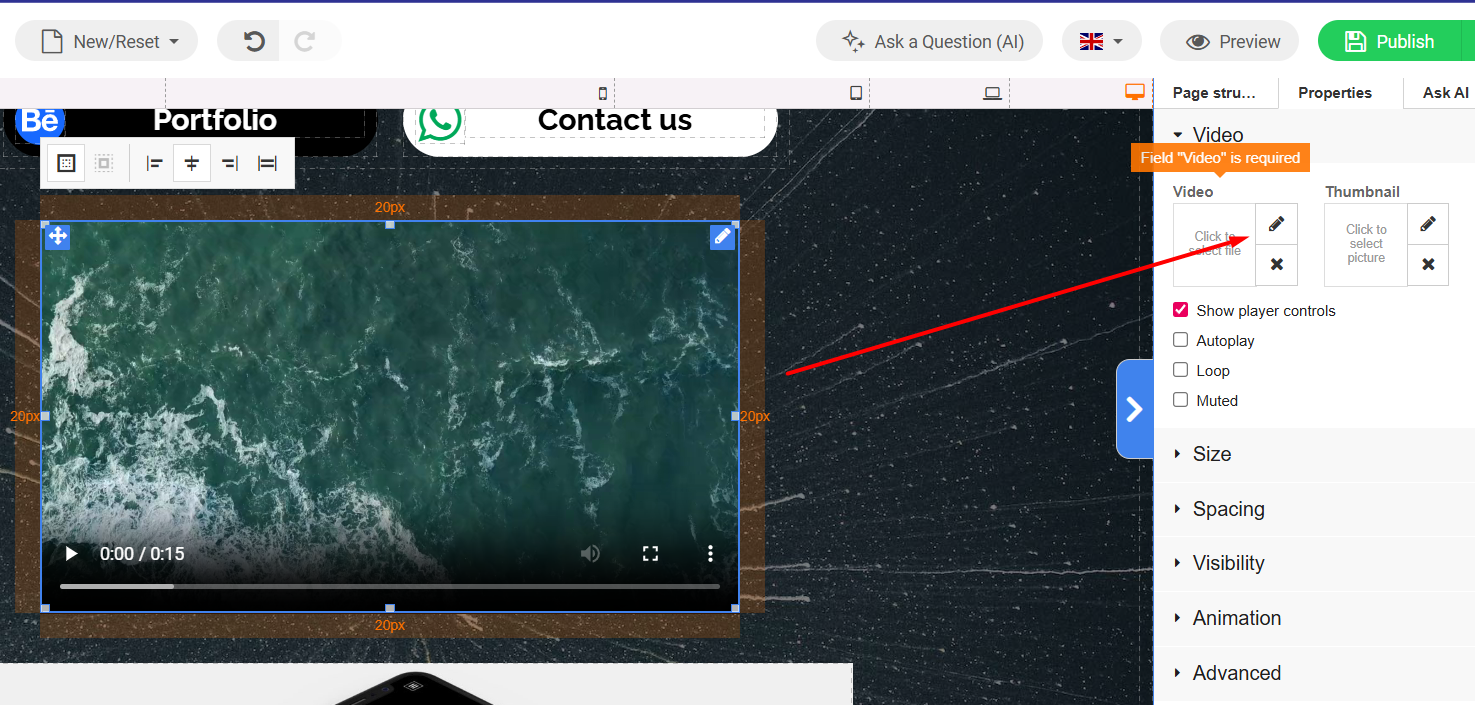Open the Ask AI tab
This screenshot has height=705, width=1475.
point(1445,92)
